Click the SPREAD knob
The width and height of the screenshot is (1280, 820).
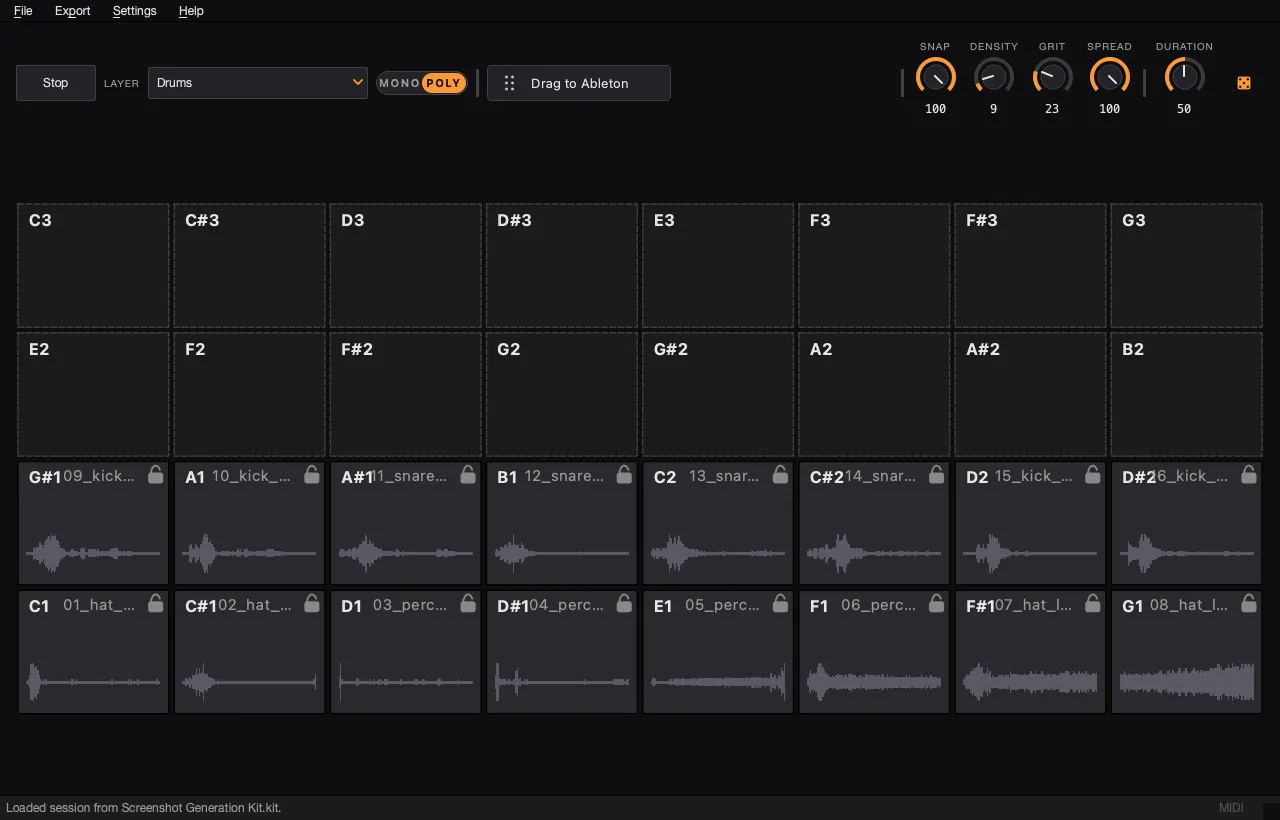[x=1110, y=77]
